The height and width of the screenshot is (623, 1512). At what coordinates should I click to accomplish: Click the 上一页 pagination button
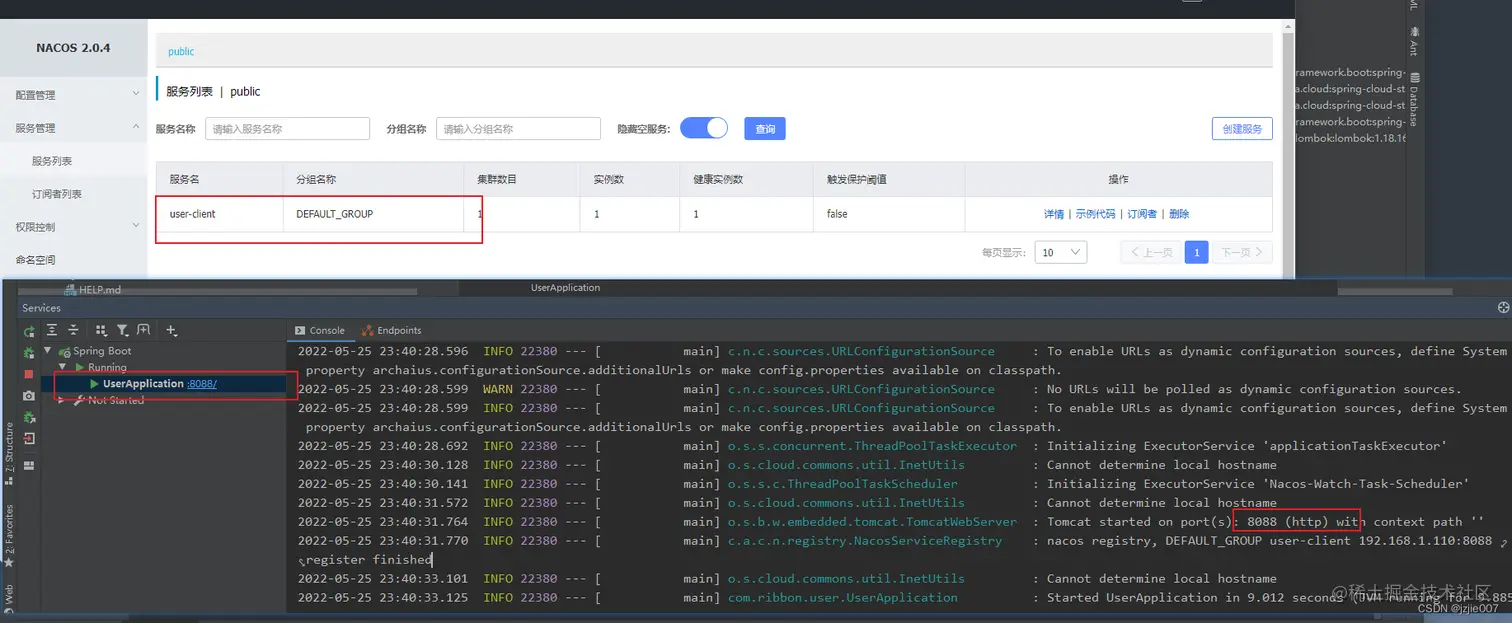(x=1150, y=253)
